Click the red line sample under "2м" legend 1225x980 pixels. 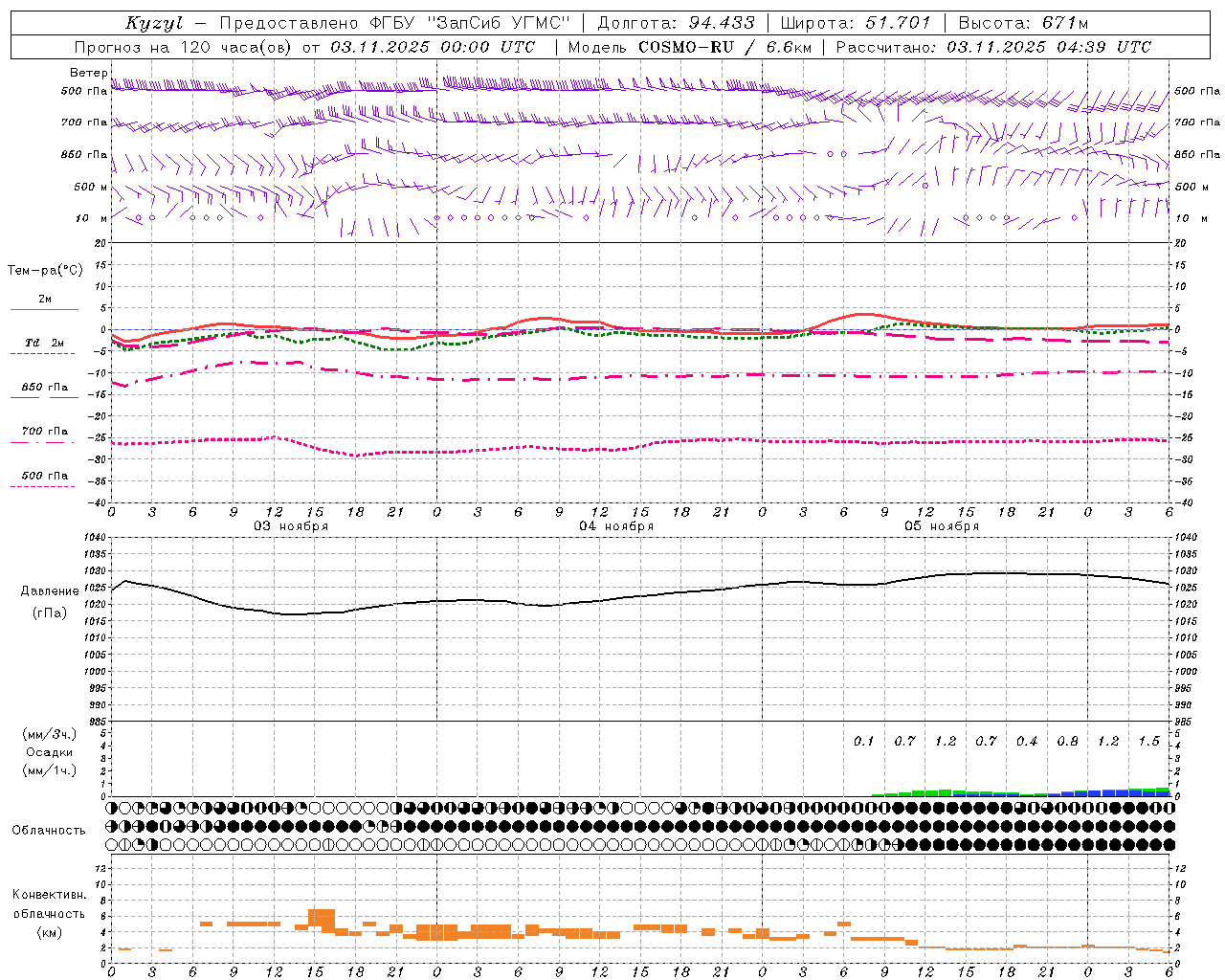coord(44,309)
